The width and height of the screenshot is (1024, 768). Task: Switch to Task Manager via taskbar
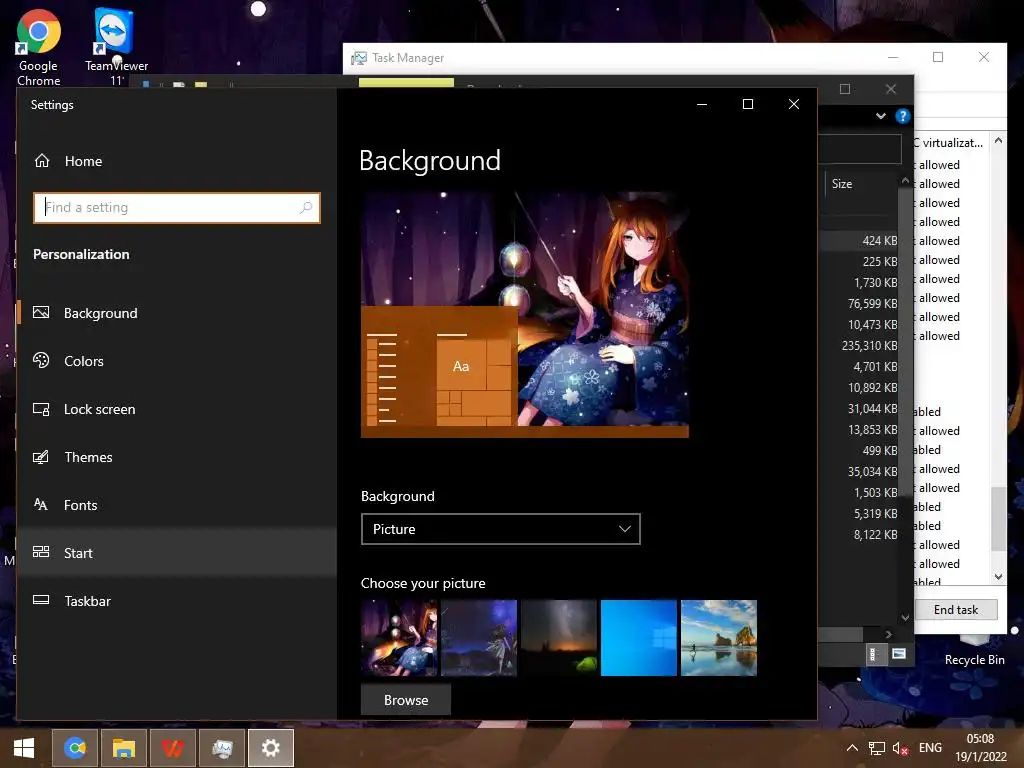click(222, 748)
